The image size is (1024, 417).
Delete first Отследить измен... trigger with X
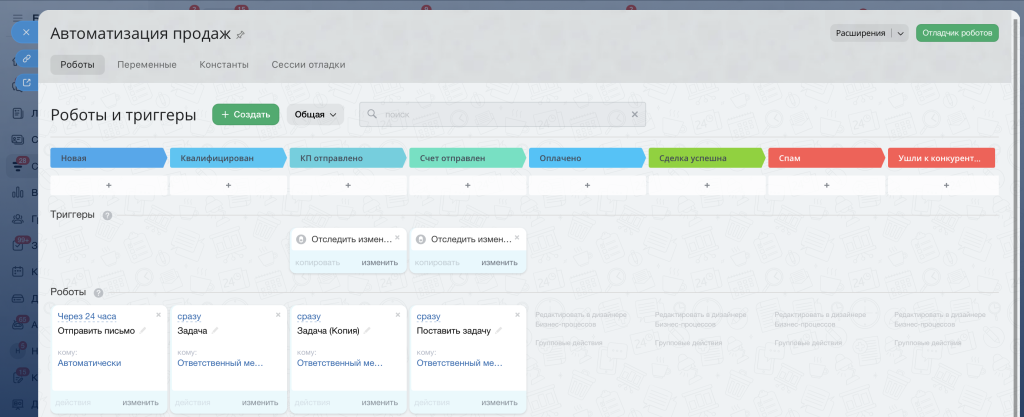click(x=398, y=238)
